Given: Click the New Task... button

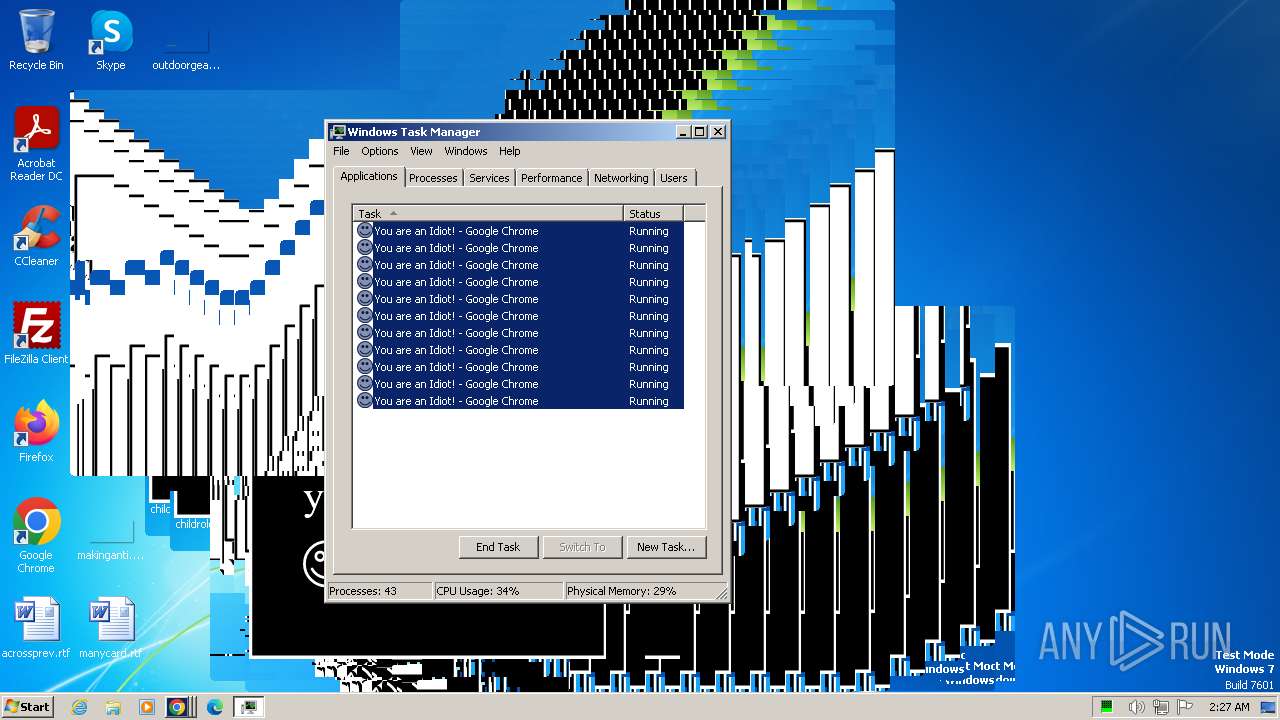Looking at the screenshot, I should pos(665,547).
